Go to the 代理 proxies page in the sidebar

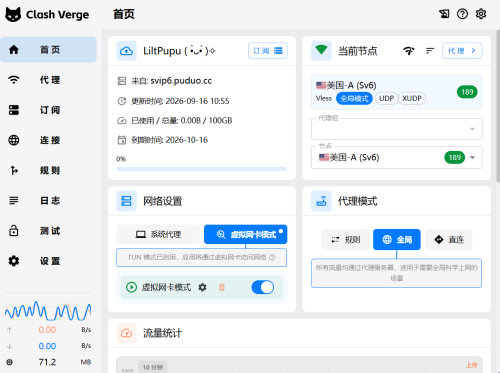tap(48, 80)
